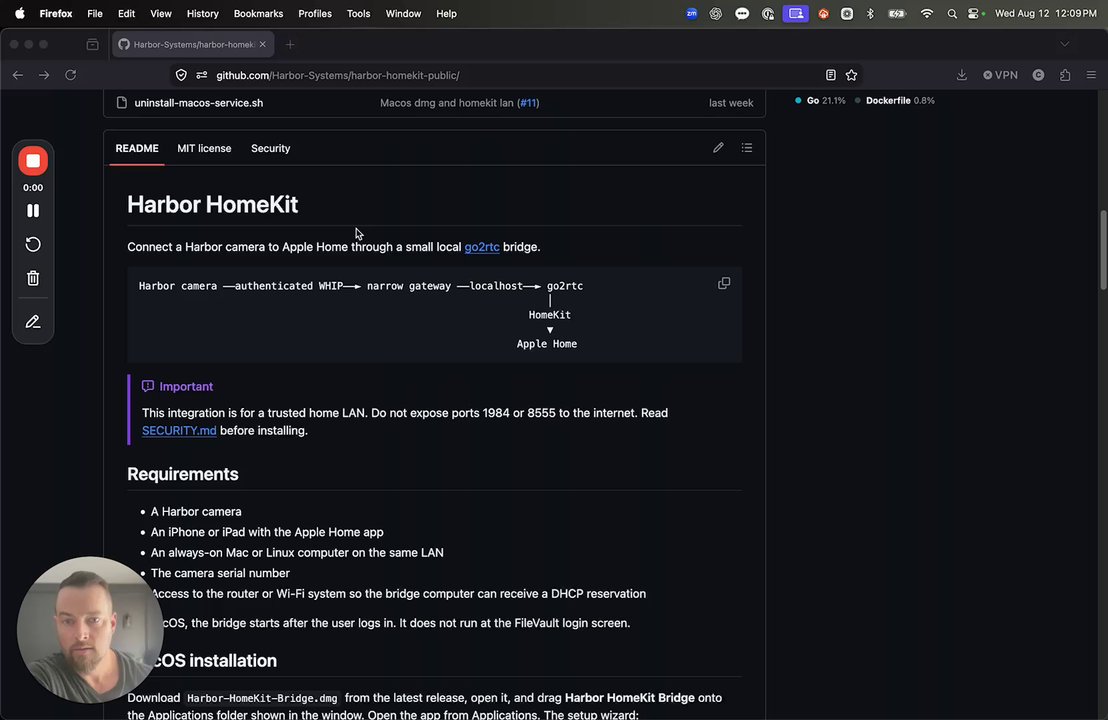Viewport: 1108px width, 720px height.
Task: Open the Window menu
Action: coord(403,13)
